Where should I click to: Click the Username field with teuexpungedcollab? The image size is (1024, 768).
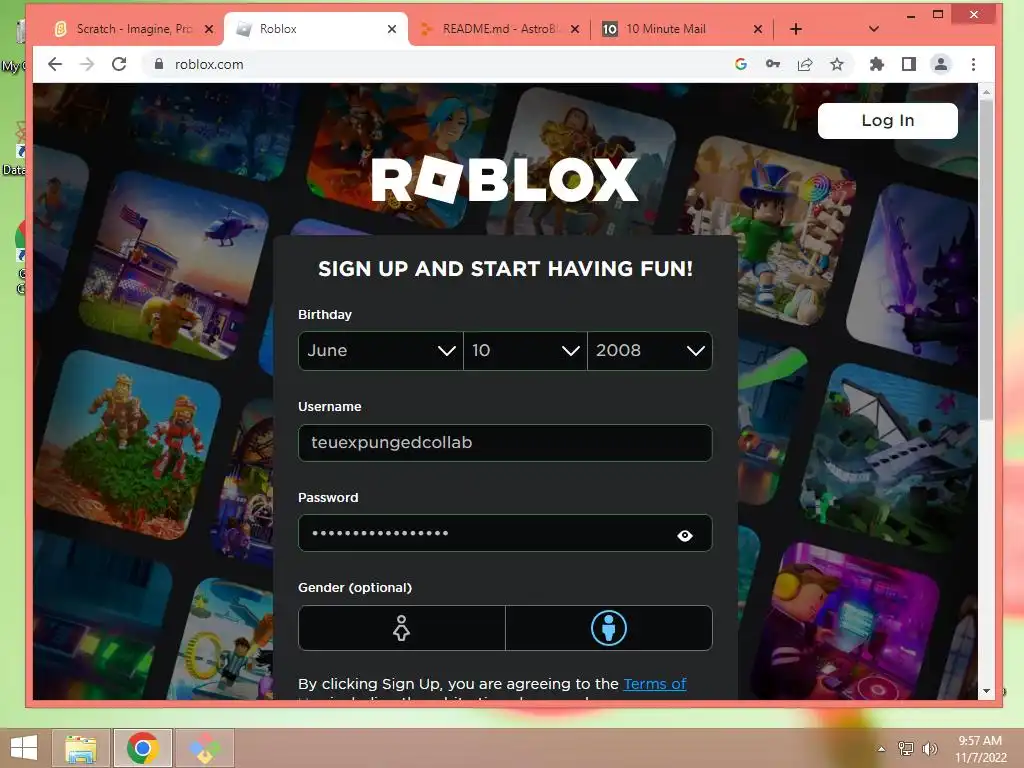[505, 443]
